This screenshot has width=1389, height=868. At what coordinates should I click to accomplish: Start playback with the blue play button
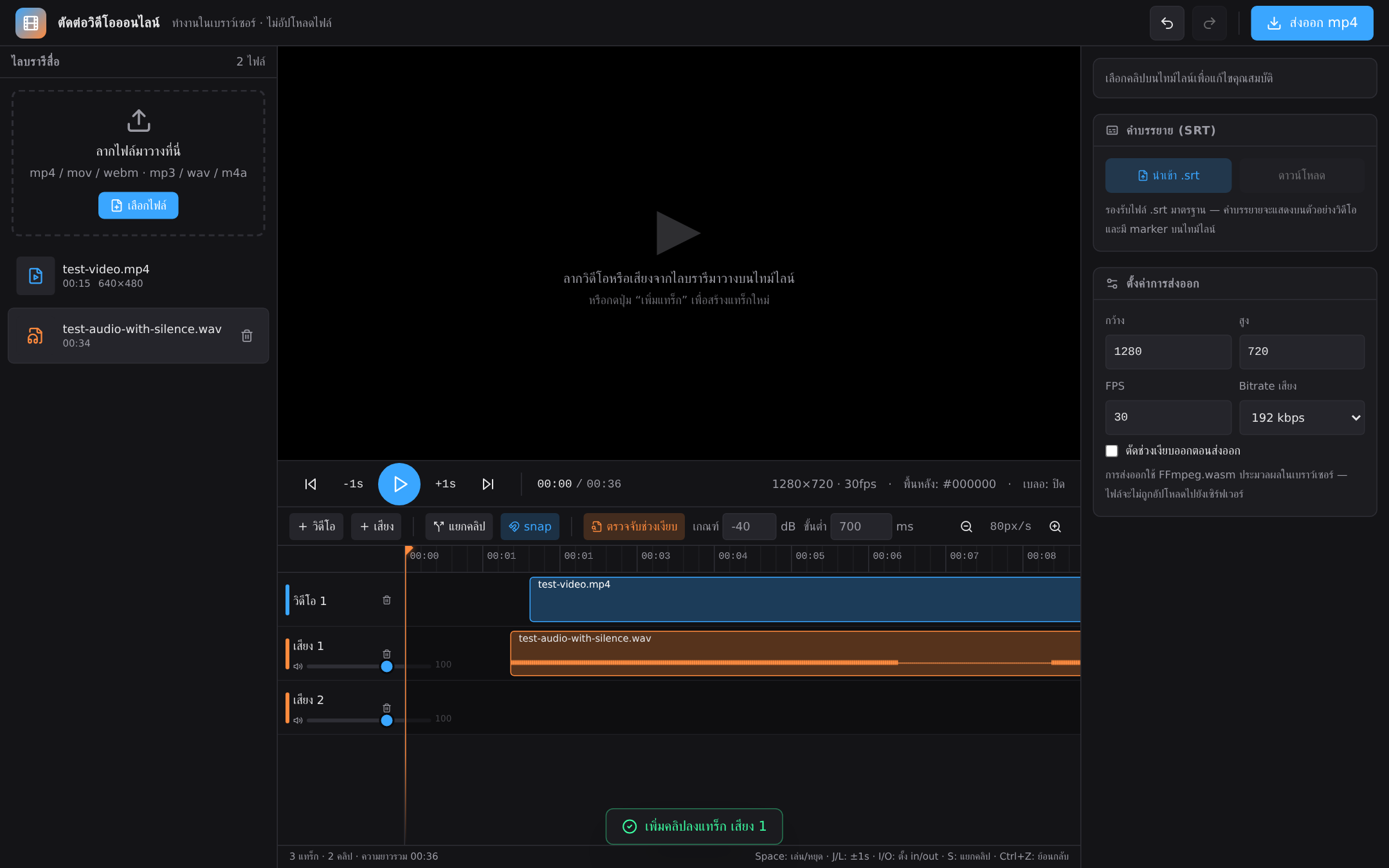click(399, 484)
